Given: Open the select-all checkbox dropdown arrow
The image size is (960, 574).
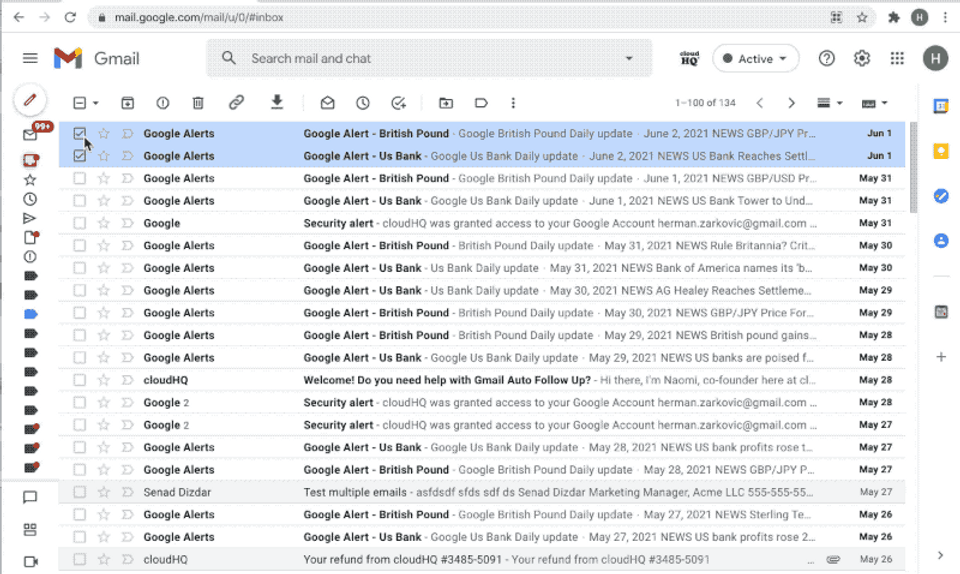Looking at the screenshot, I should click(96, 103).
